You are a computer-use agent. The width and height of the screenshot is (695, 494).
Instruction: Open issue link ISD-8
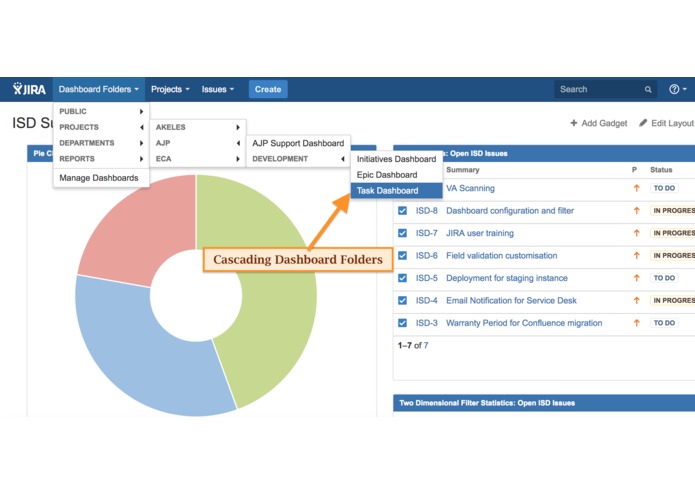[x=426, y=210]
